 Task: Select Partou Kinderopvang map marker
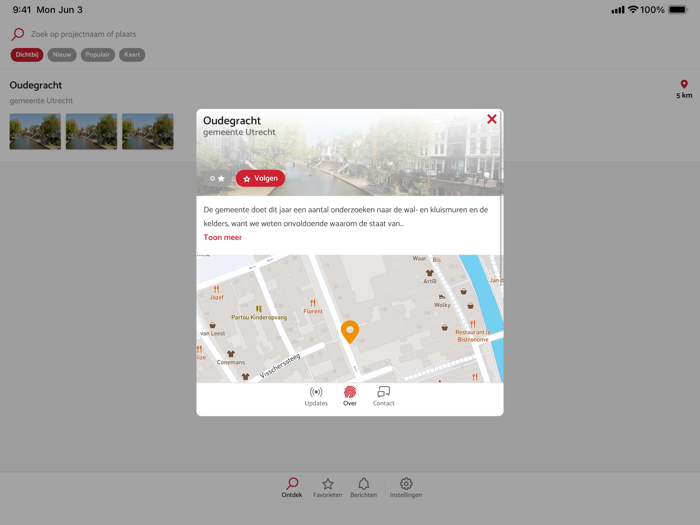pyautogui.click(x=259, y=313)
